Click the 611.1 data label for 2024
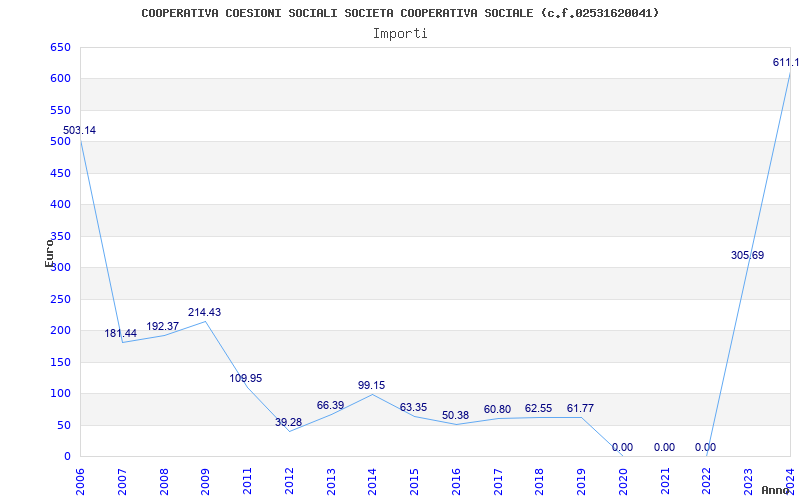This screenshot has width=800, height=500. pos(786,62)
